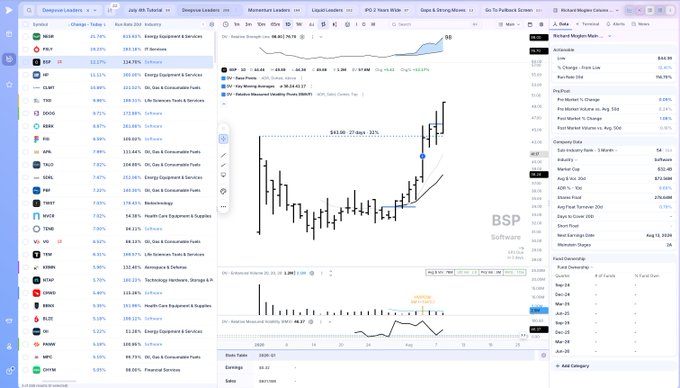Select the 65m timeframe button
This screenshot has width=680, height=388.
[275, 24]
